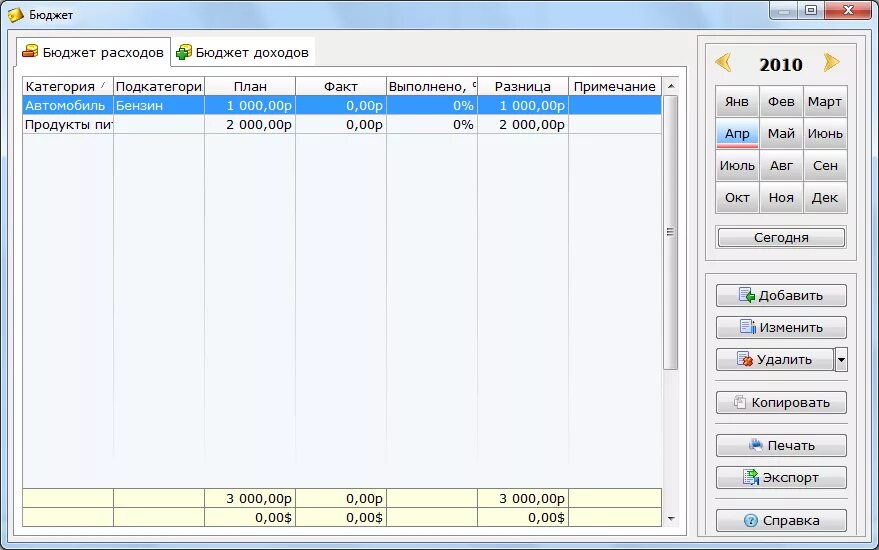The width and height of the screenshot is (879, 550).
Task: Click the Бензин subcategory cell
Action: (159, 105)
